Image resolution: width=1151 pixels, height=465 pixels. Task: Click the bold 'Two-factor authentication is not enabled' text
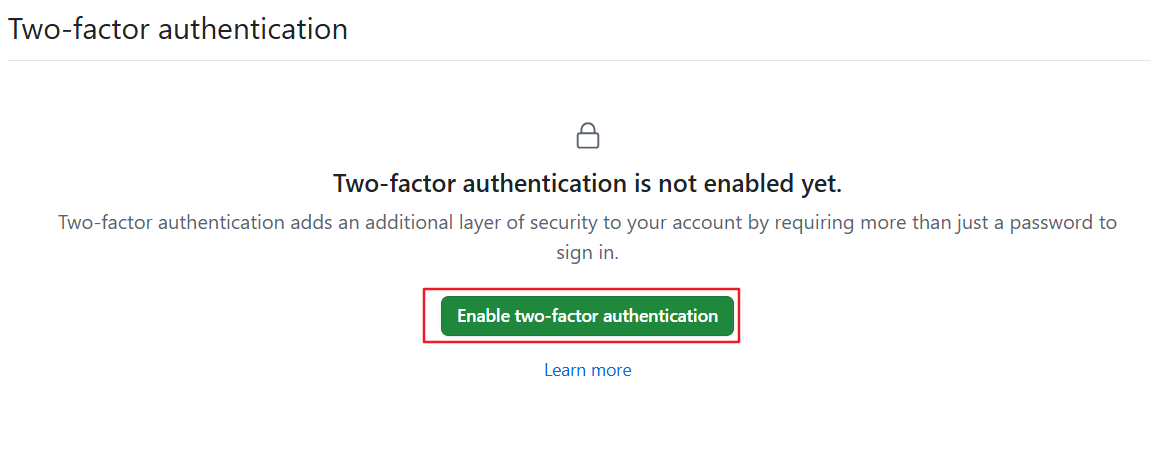(587, 184)
